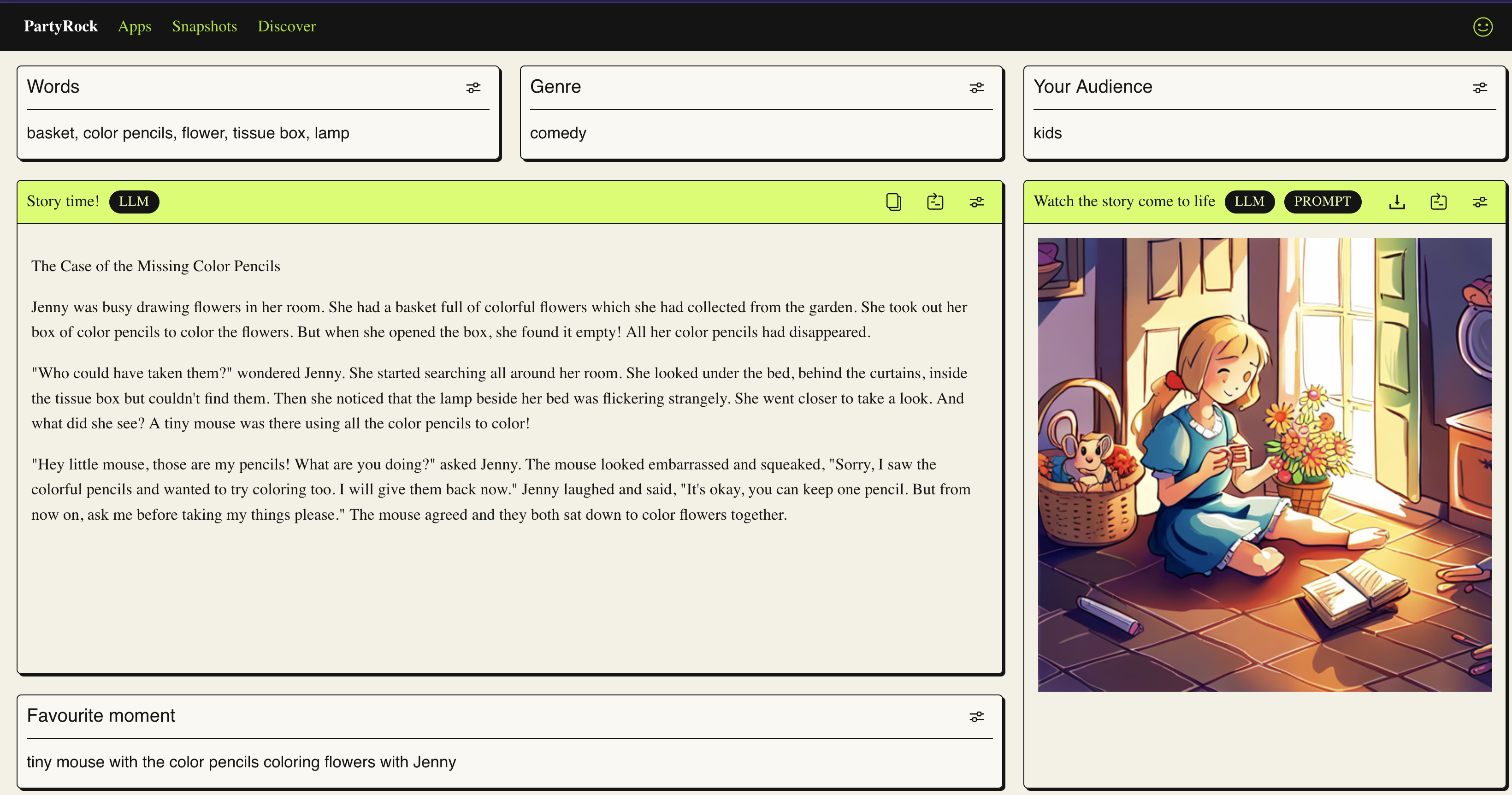
Task: Click the PROMPT badge on image widget
Action: coord(1322,202)
